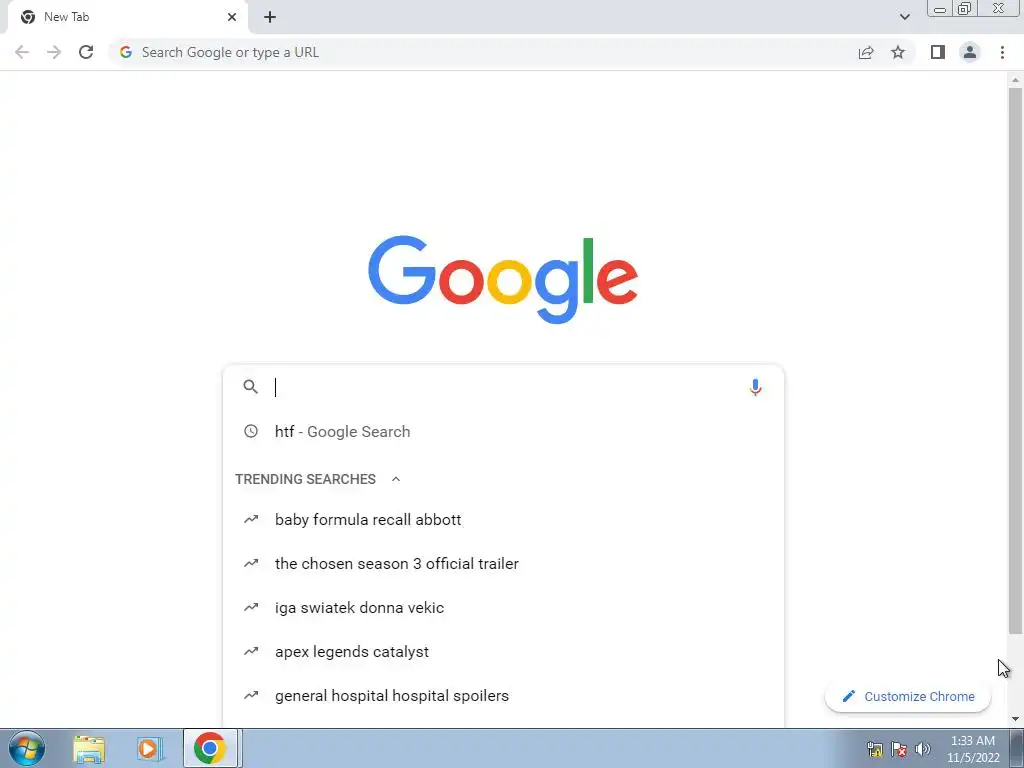Image resolution: width=1024 pixels, height=768 pixels.
Task: Reload the page with the refresh icon
Action: coord(86,52)
